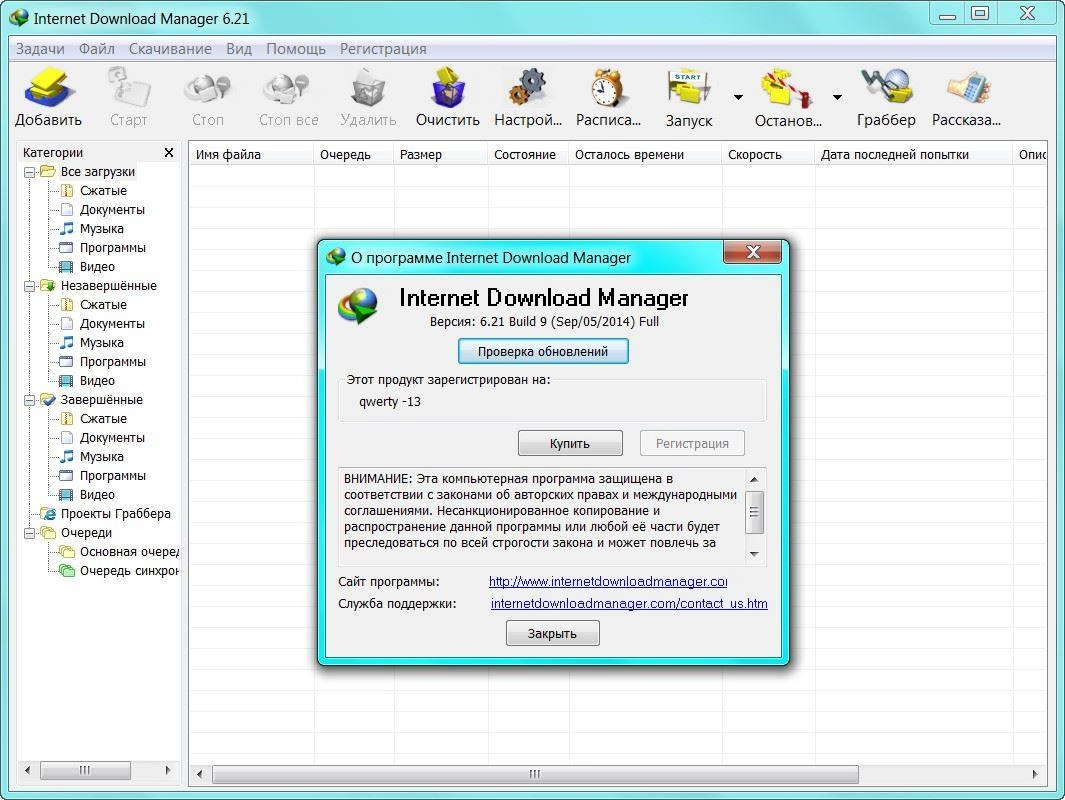Collapse the Незавершённые tree node
This screenshot has height=800, width=1065.
point(29,286)
